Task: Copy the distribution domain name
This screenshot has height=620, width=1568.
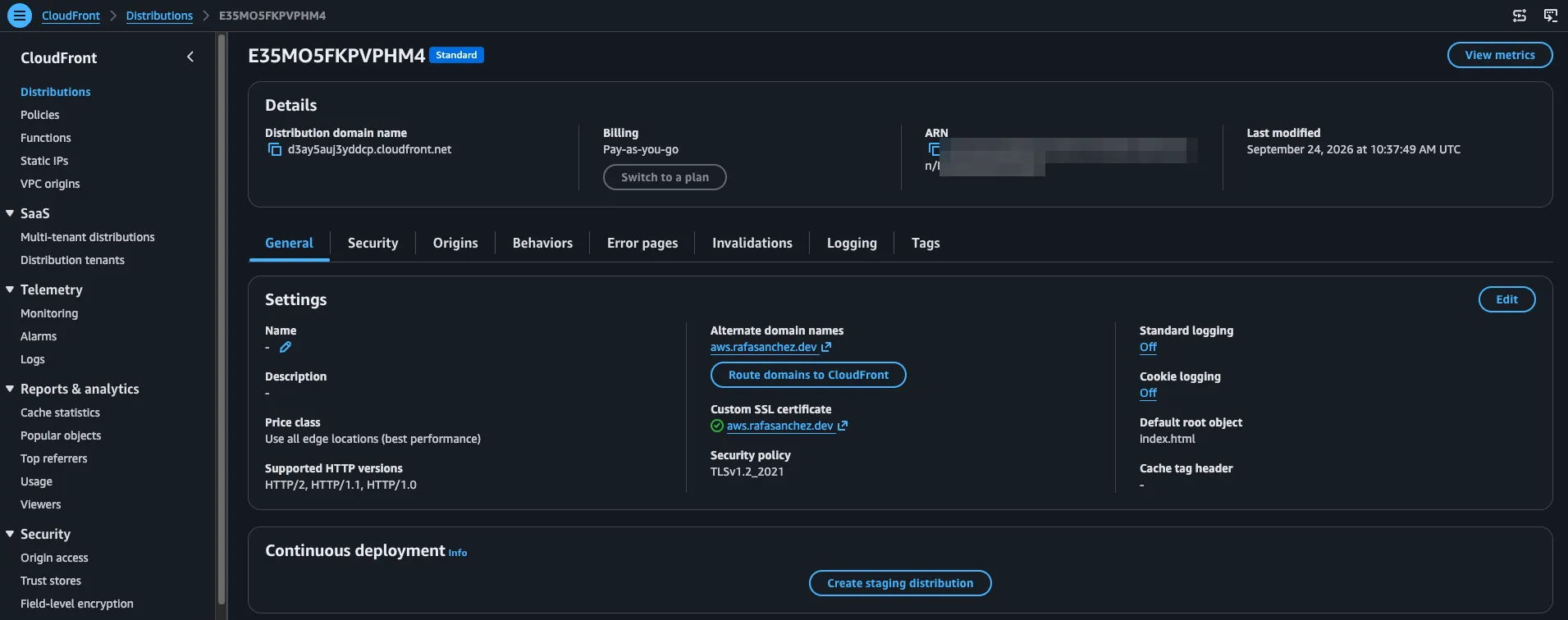Action: (275, 149)
